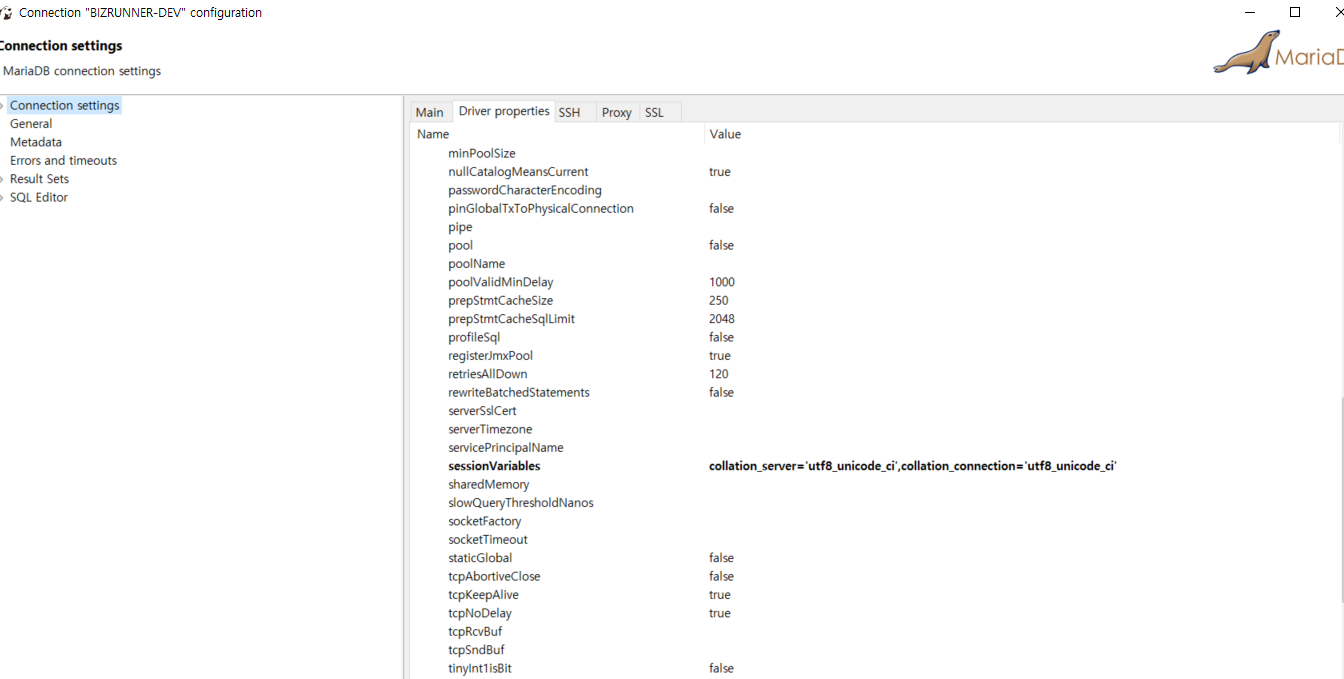Viewport: 1344px width, 679px height.
Task: Edit prepStmtCacheSize value 250
Action: coord(719,300)
